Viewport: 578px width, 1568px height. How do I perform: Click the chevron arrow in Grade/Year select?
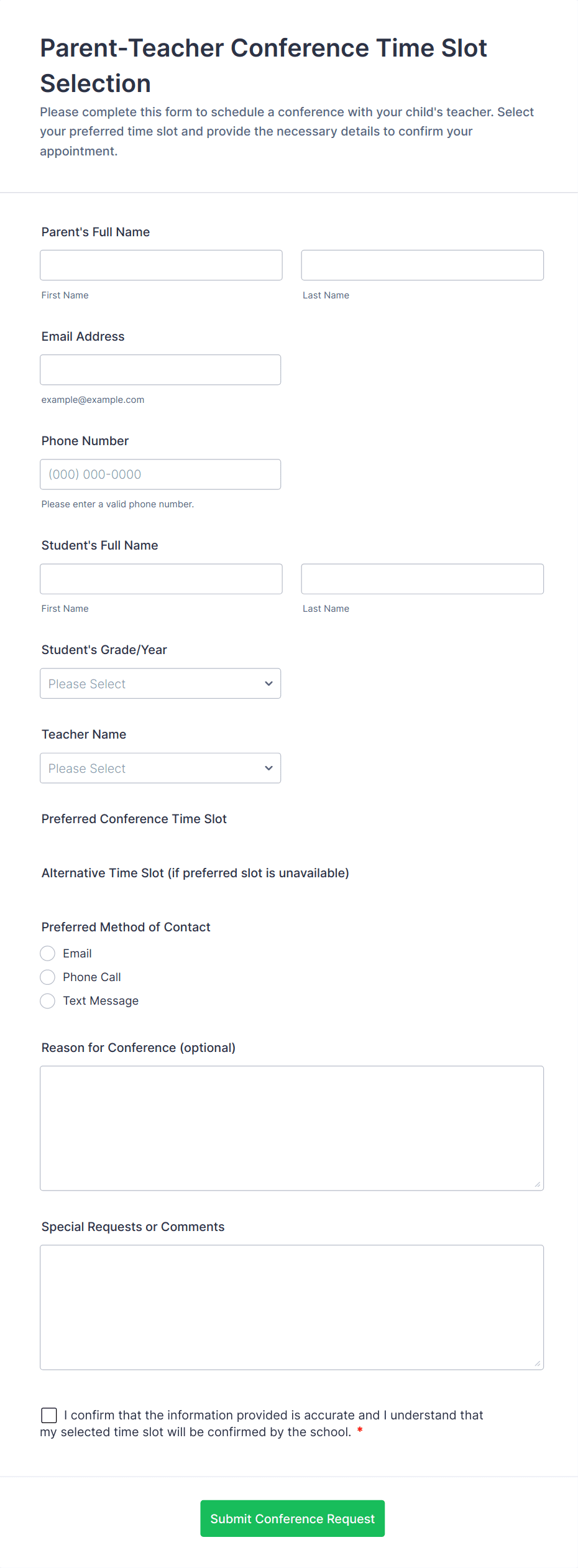268,683
